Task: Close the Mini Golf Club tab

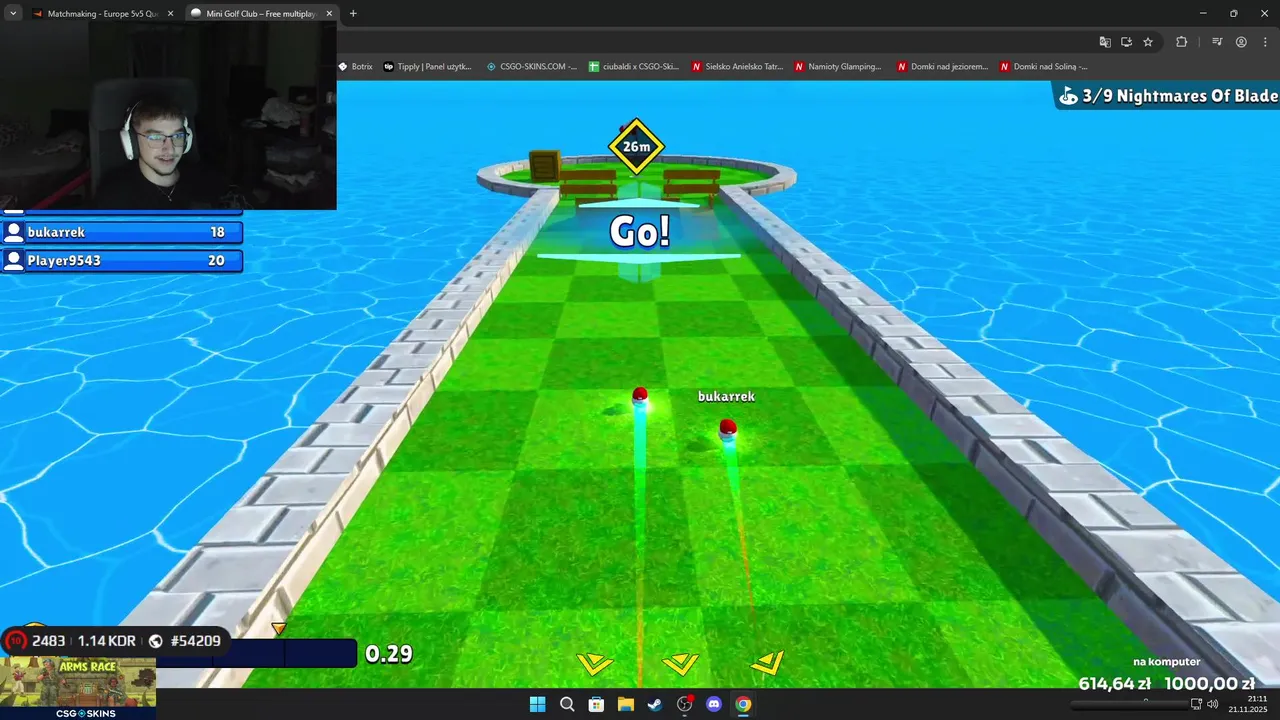Action: [328, 14]
